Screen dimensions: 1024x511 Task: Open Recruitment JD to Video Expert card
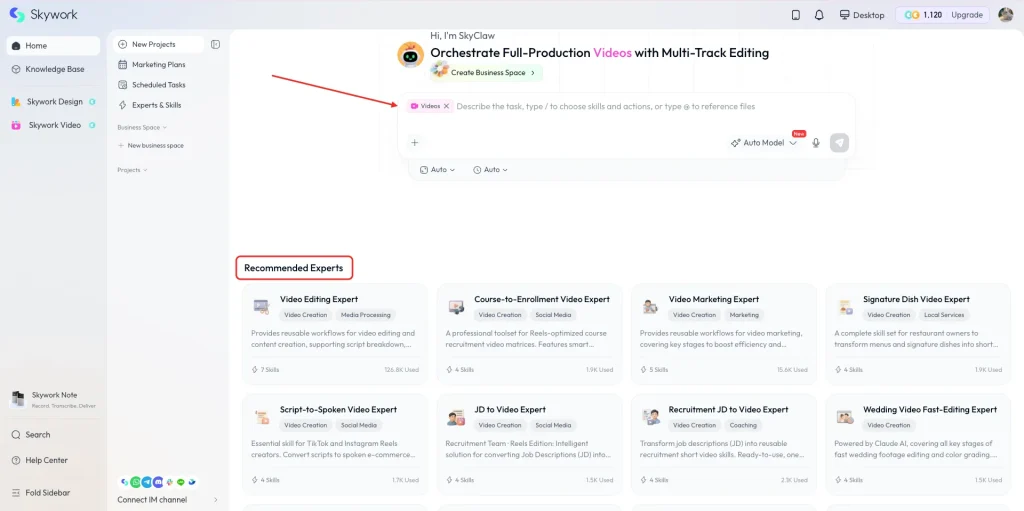click(724, 444)
